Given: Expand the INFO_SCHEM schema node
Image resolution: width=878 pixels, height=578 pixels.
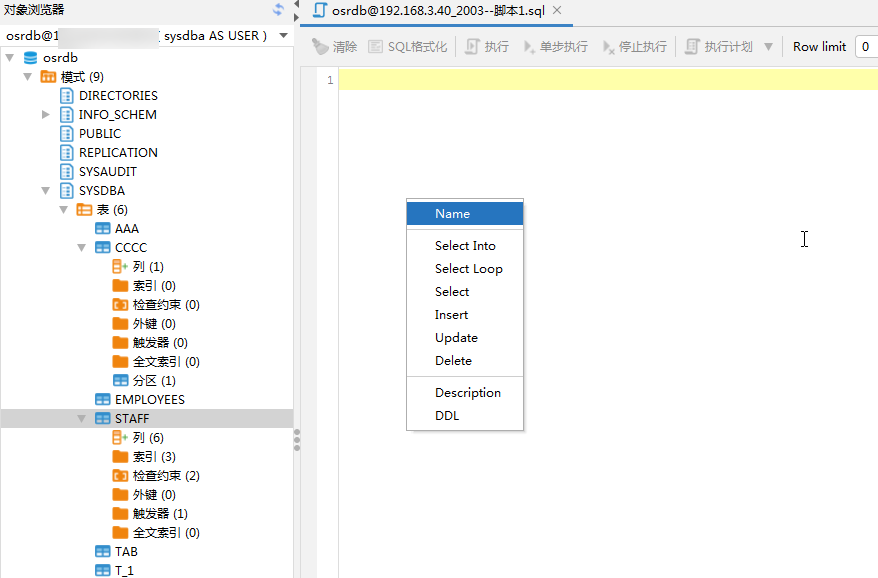Looking at the screenshot, I should [46, 115].
